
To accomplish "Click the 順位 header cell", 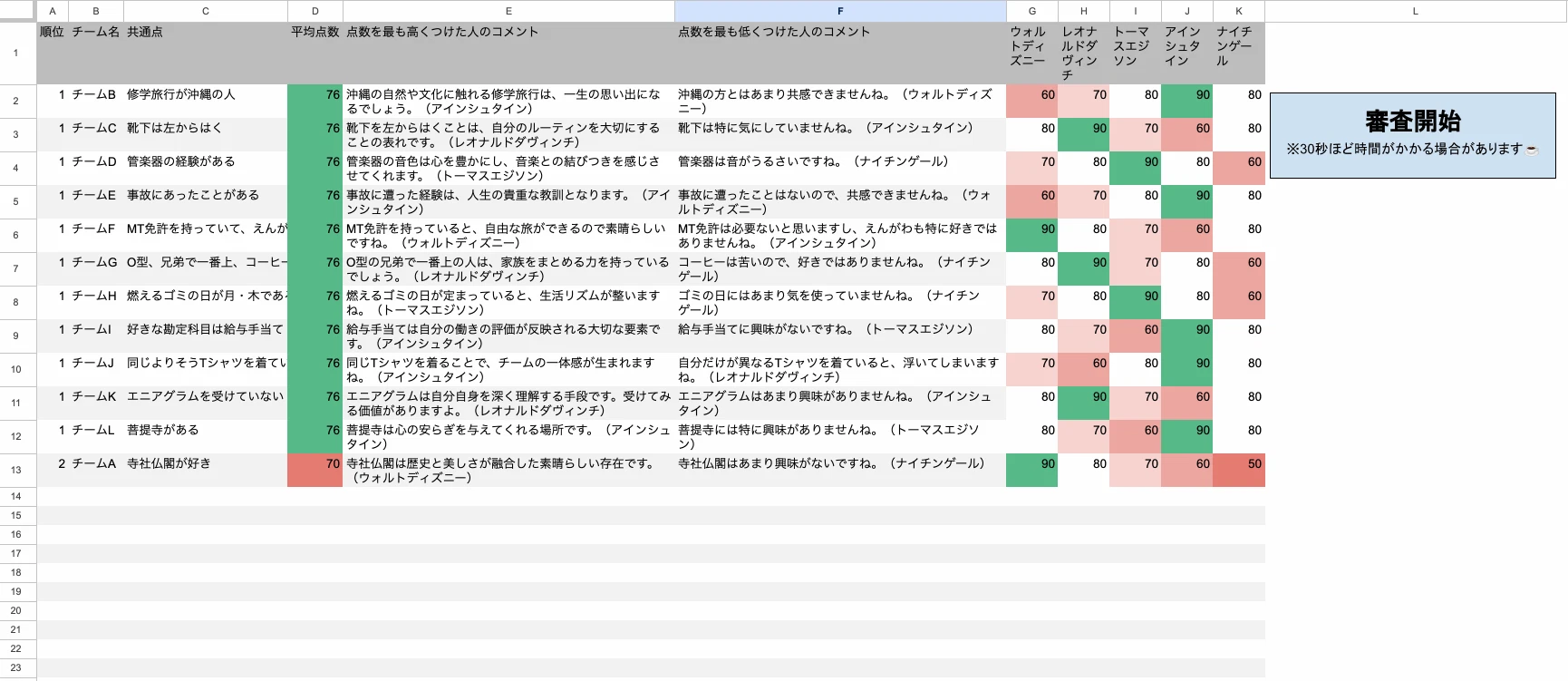I will coord(53,54).
